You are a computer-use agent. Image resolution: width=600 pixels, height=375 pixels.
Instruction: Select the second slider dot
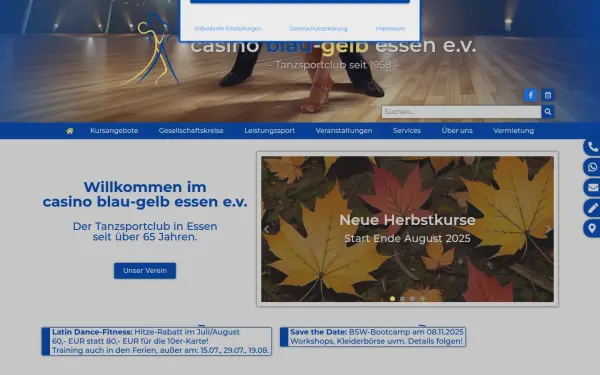point(402,298)
